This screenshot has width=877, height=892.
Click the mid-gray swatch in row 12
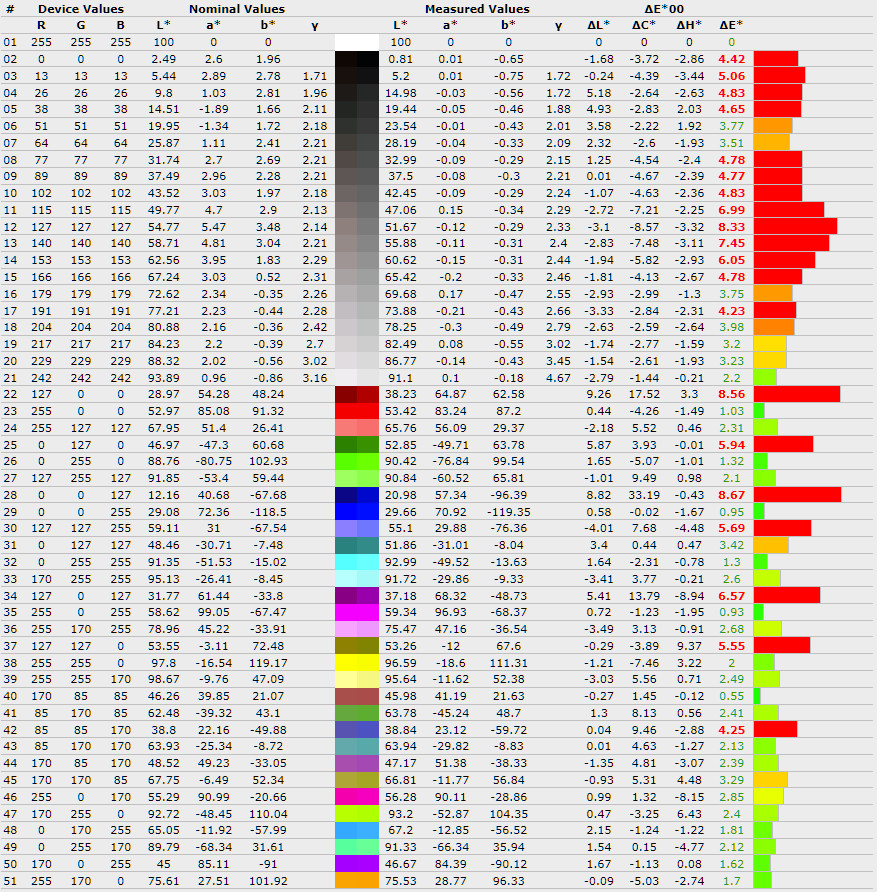(x=357, y=227)
